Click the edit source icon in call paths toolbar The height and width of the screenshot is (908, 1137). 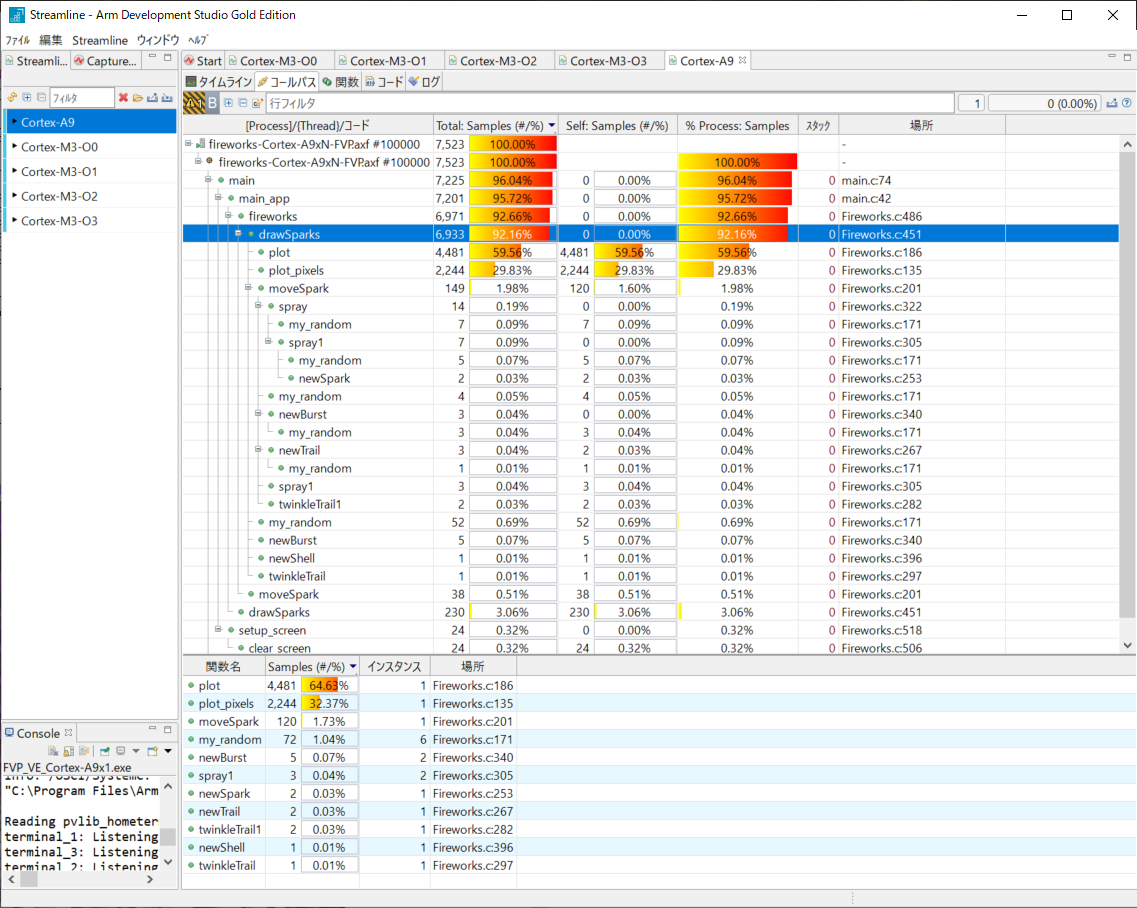click(257, 103)
